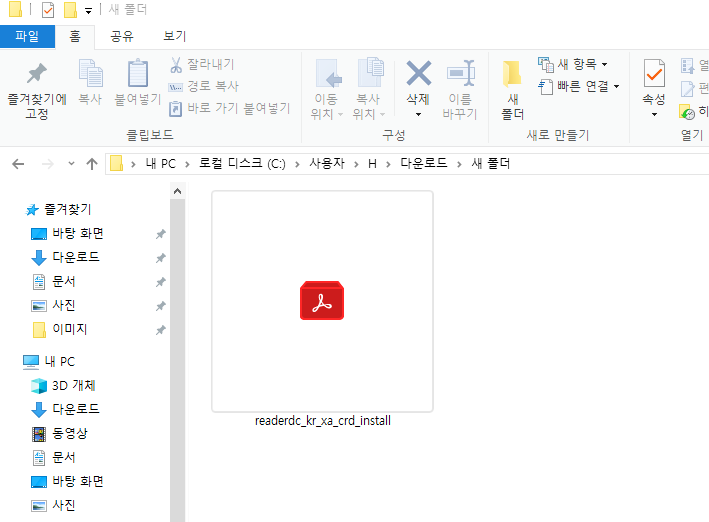Click the navigation pane scrollbar track

pos(178,361)
